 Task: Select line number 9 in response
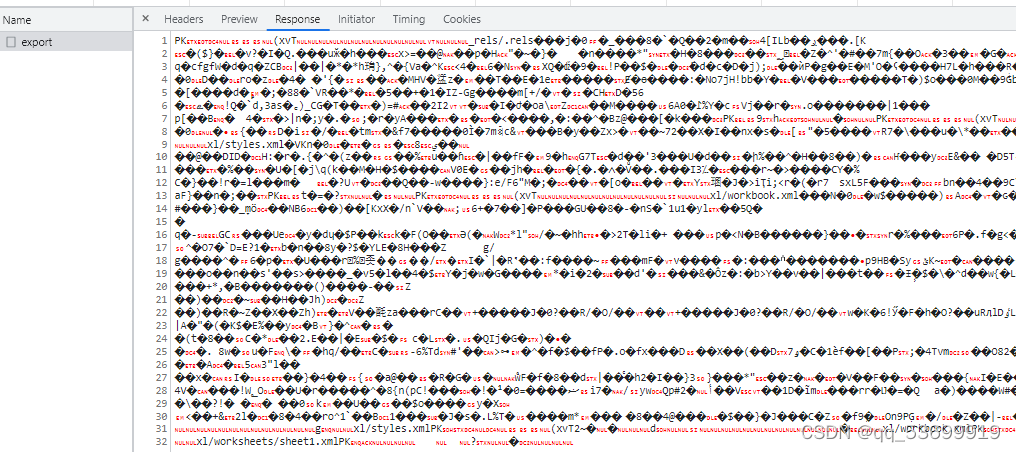click(x=165, y=144)
